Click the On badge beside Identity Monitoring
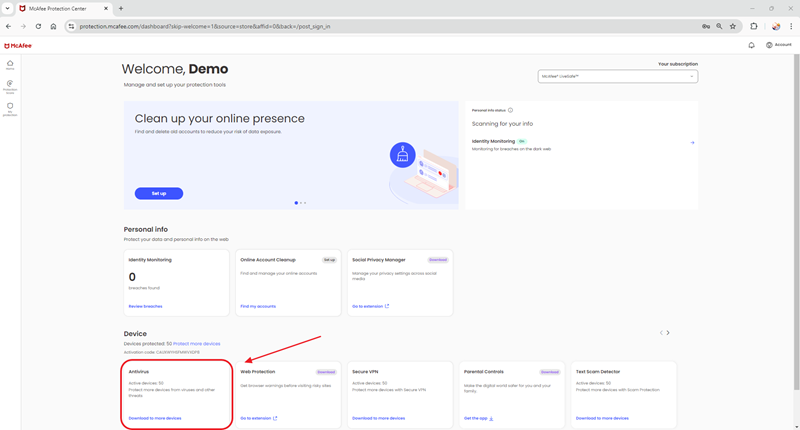Image resolution: width=800 pixels, height=430 pixels. 521,141
